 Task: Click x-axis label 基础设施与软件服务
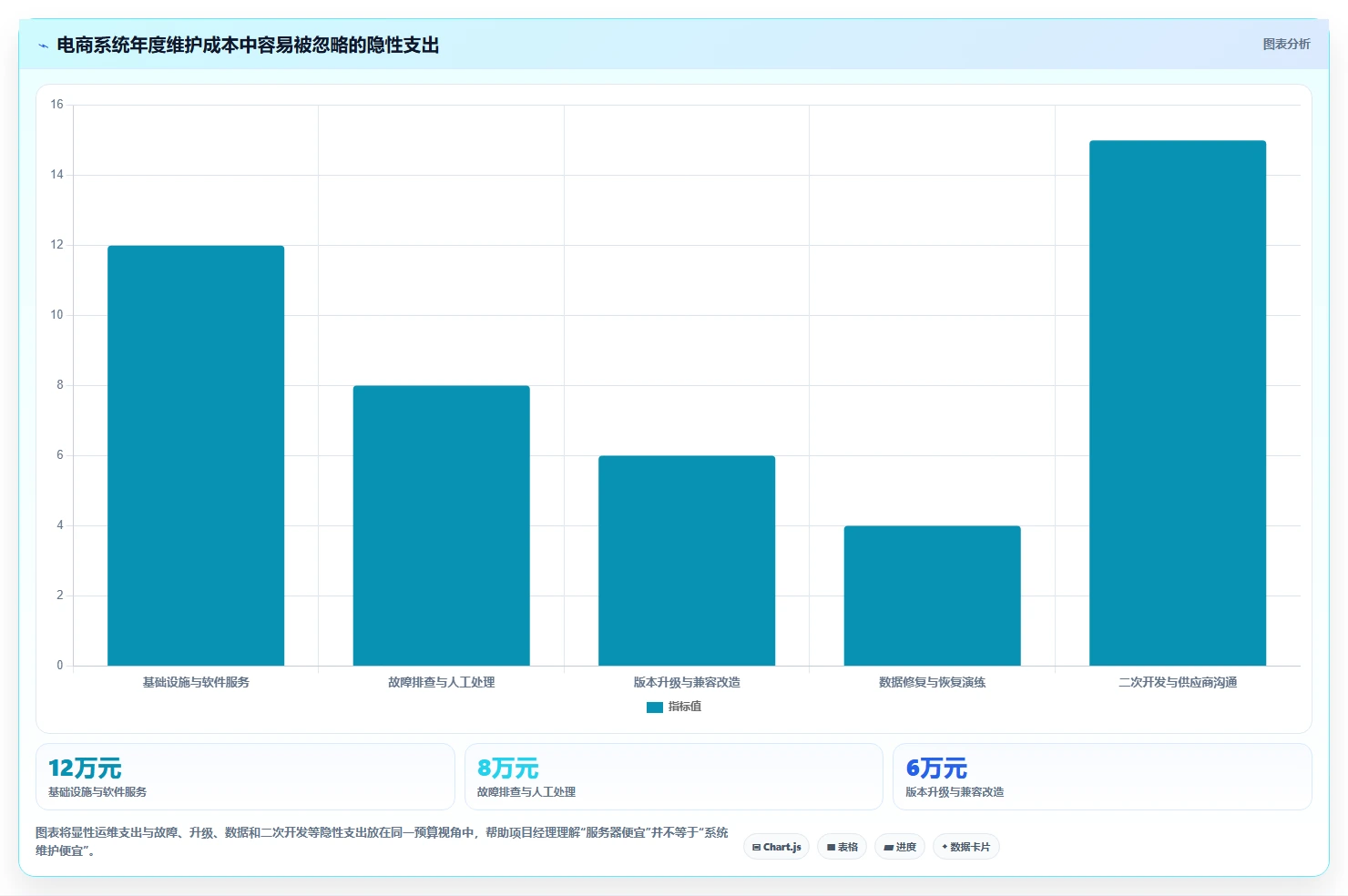[x=196, y=682]
